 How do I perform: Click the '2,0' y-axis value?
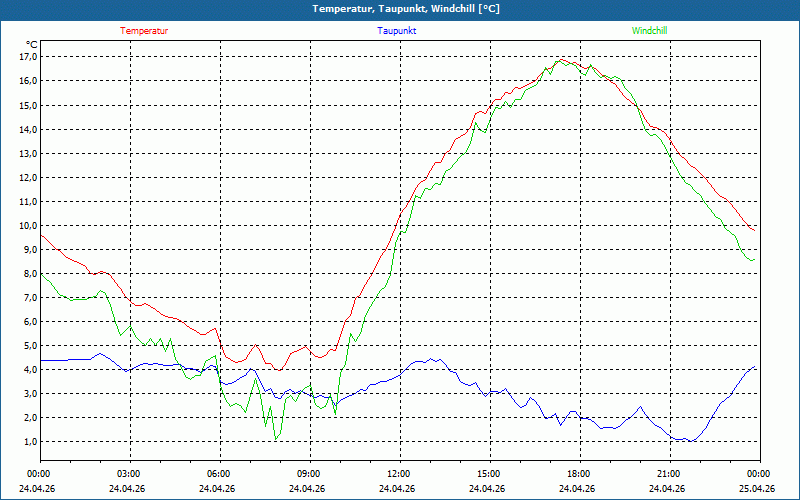click(31, 417)
